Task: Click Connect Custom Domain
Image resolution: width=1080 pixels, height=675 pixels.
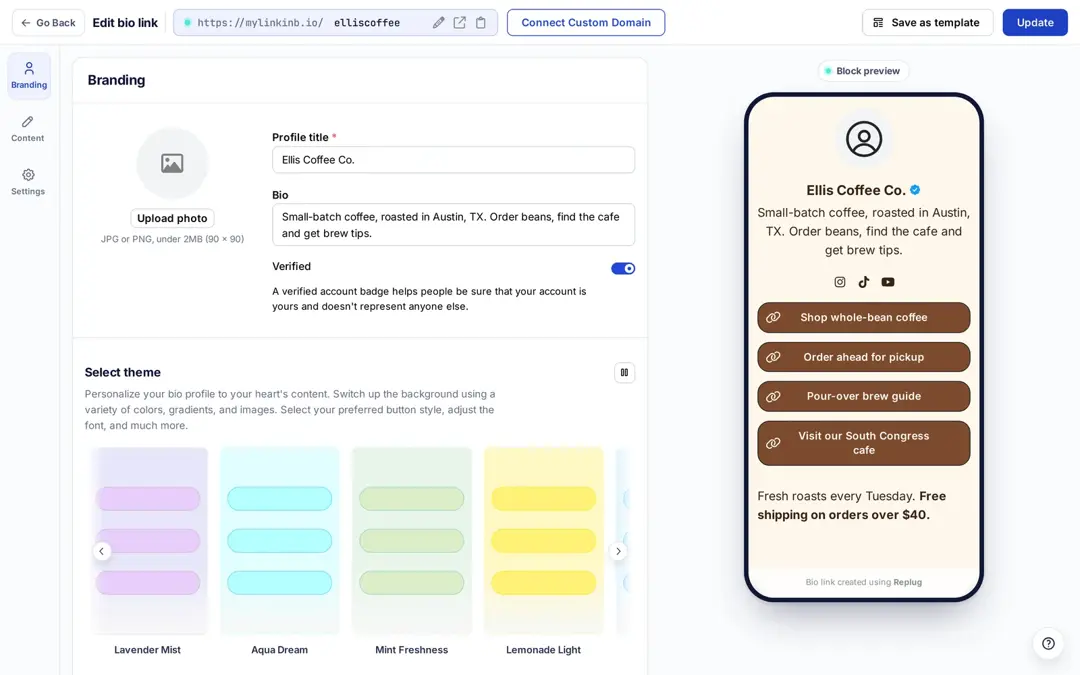Action: [x=586, y=23]
